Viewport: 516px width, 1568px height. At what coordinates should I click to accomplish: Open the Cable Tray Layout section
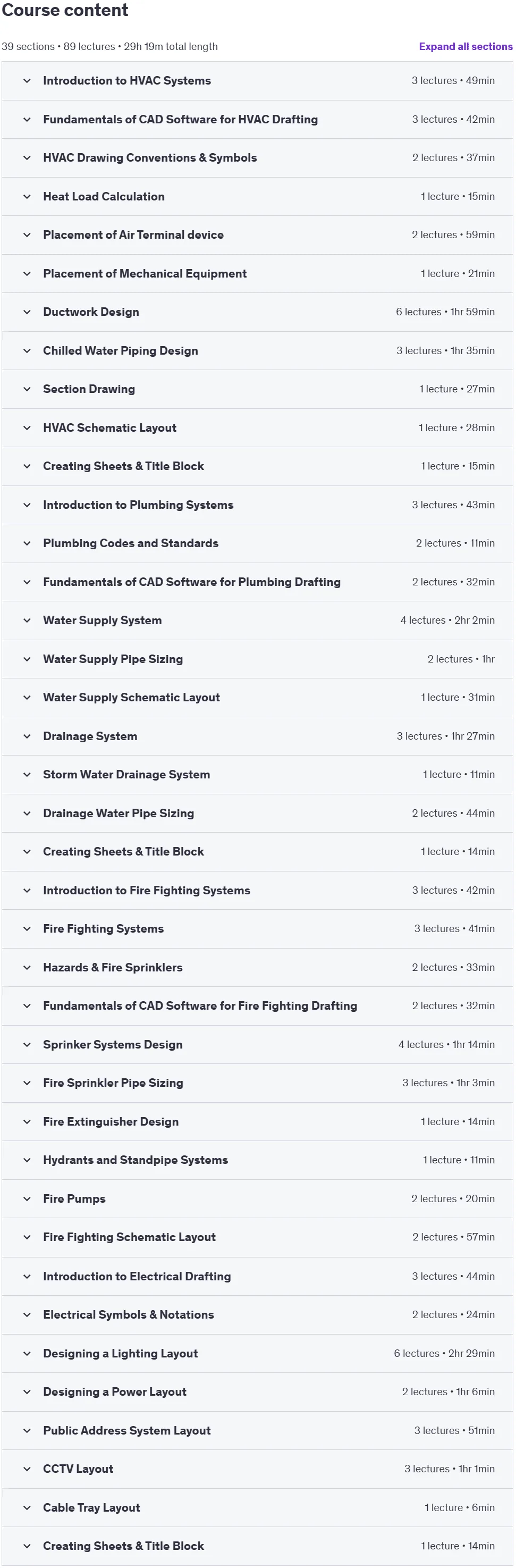[257, 1507]
